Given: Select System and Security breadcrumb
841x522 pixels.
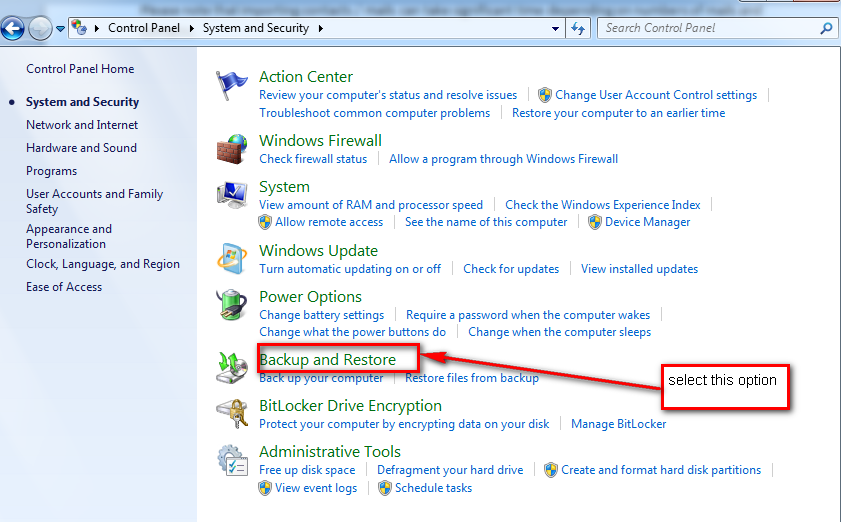Looking at the screenshot, I should [x=256, y=28].
